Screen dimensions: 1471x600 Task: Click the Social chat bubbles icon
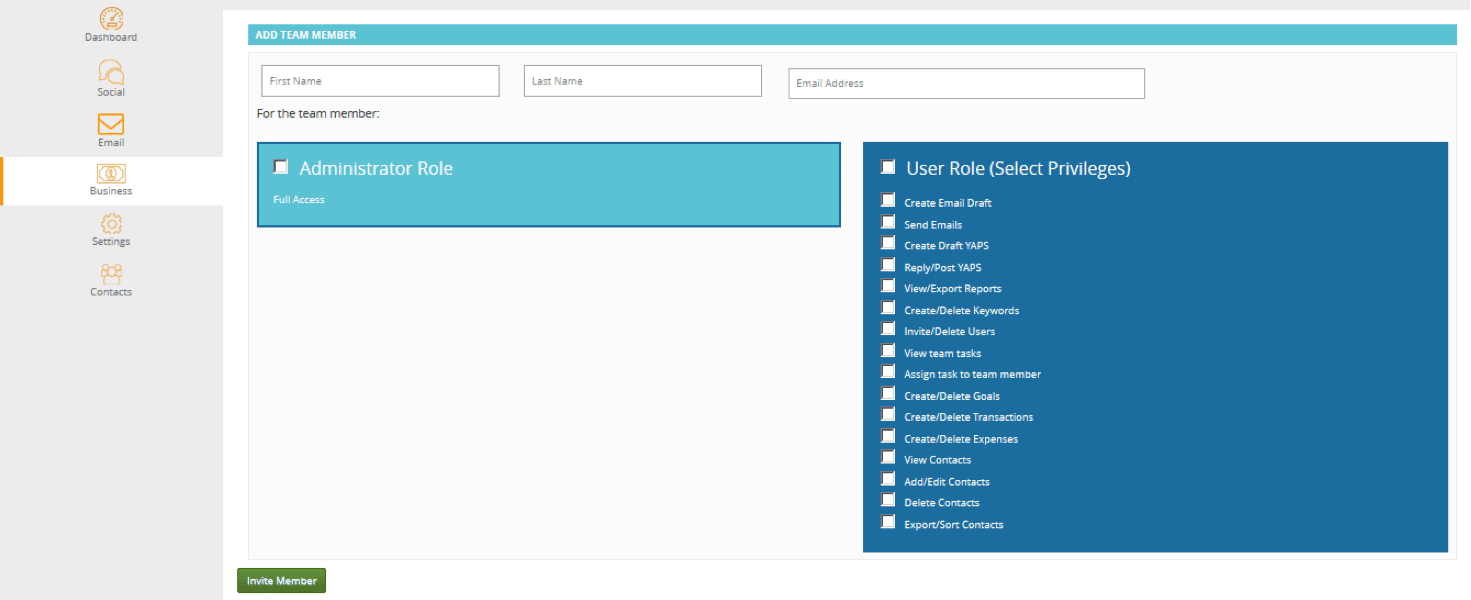point(111,72)
